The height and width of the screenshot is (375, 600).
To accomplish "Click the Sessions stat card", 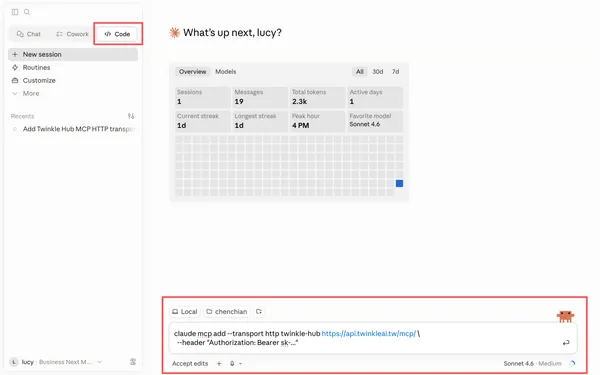I will pyautogui.click(x=202, y=97).
